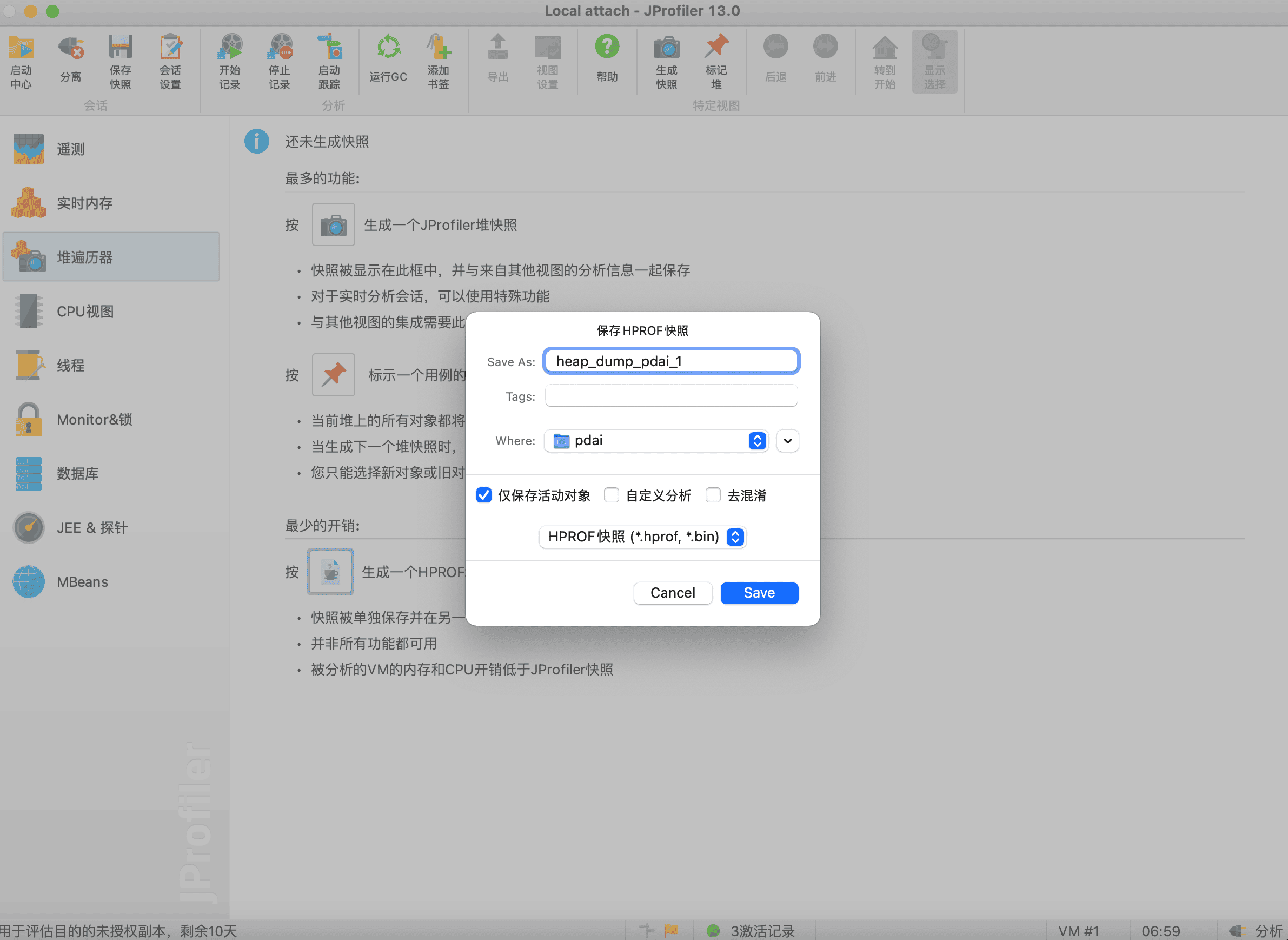Uncheck the 仅保存活动对象 checkbox
The image size is (1288, 940).
pyautogui.click(x=483, y=495)
